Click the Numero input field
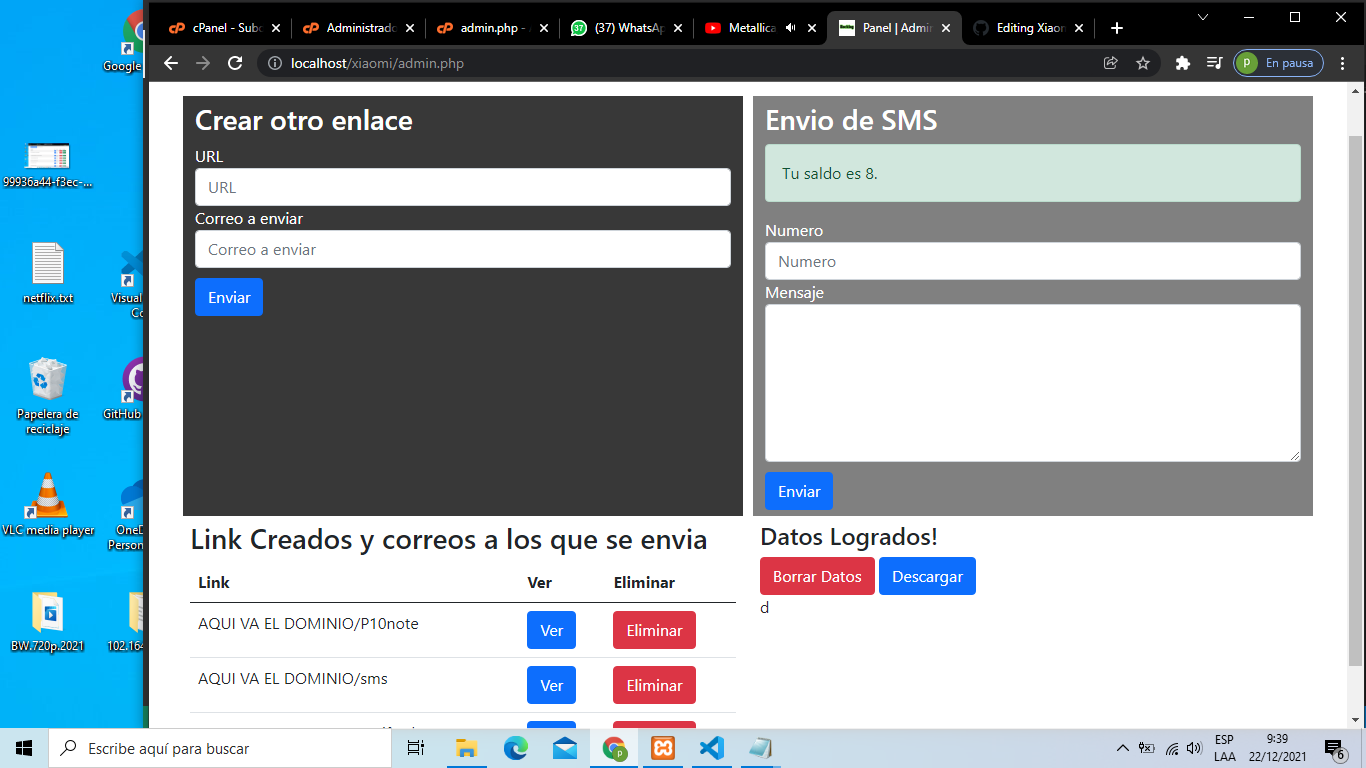The height and width of the screenshot is (768, 1366). point(1032,261)
